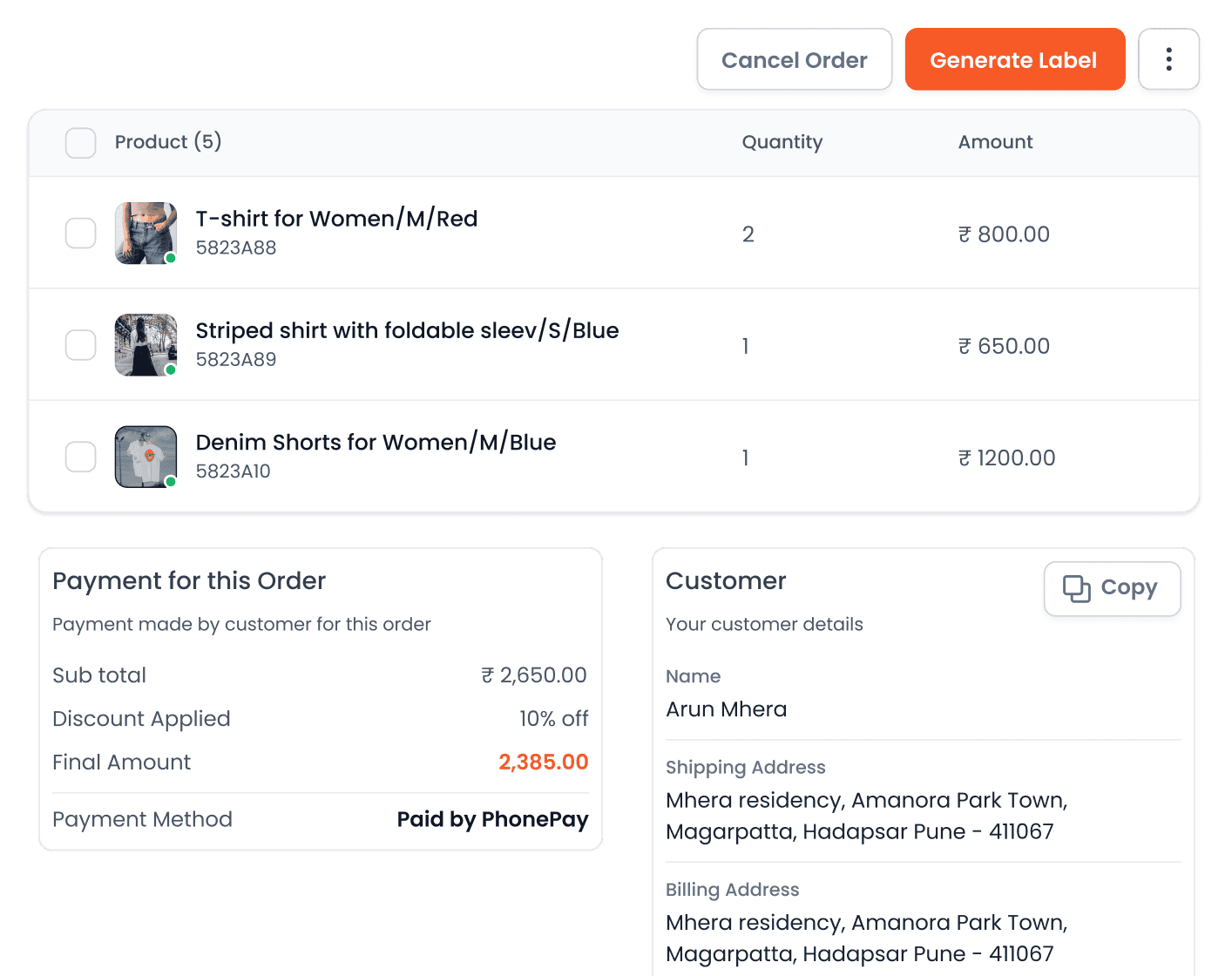
Task: Select the Striped shirt row checkbox
Action: coord(81,345)
